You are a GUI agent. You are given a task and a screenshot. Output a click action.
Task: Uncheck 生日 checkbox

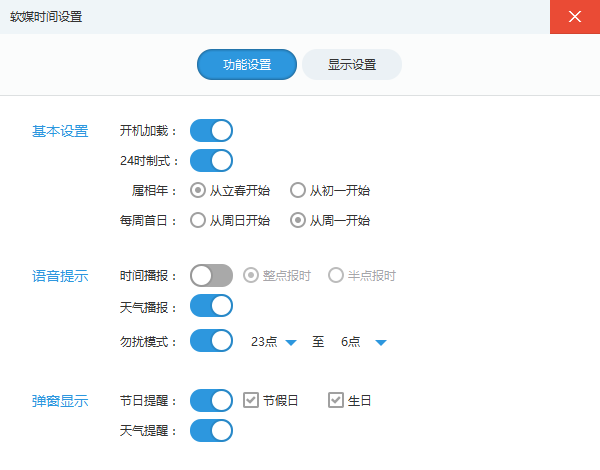pyautogui.click(x=336, y=400)
